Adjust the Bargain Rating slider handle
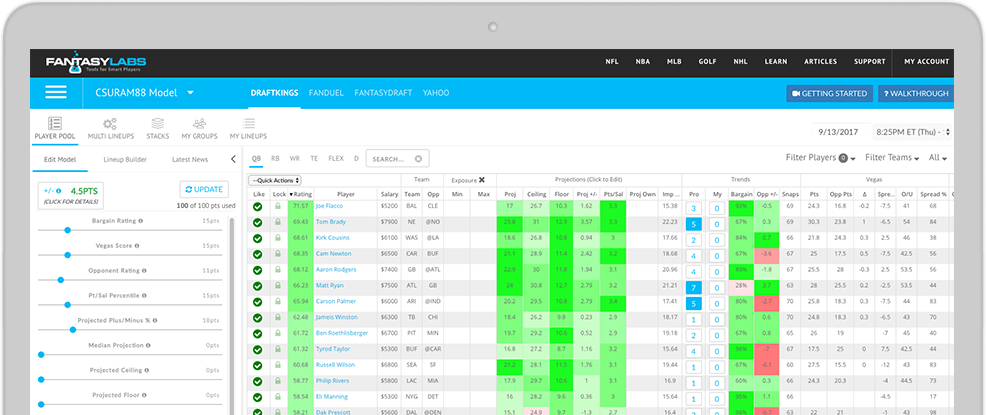This screenshot has width=986, height=415. (68, 230)
